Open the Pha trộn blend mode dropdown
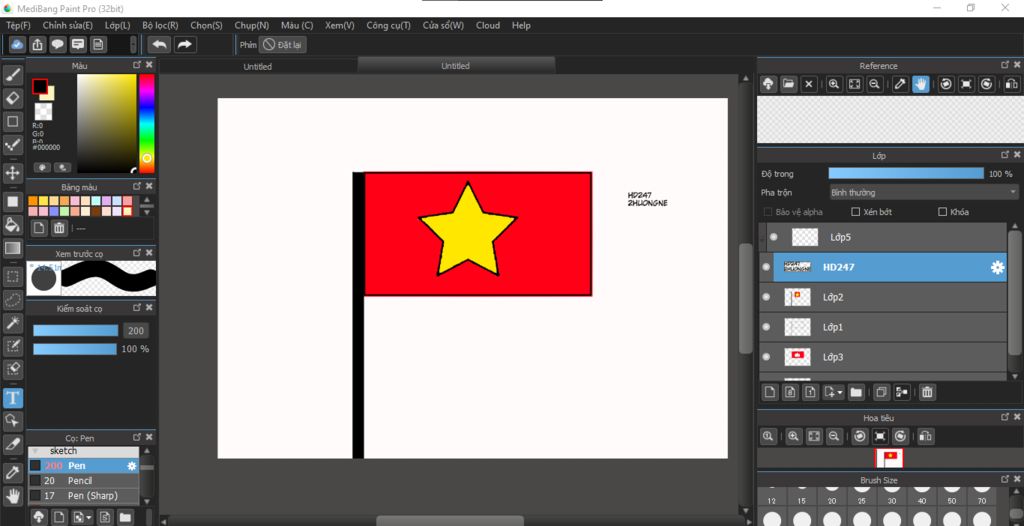This screenshot has height=526, width=1024. click(x=923, y=193)
